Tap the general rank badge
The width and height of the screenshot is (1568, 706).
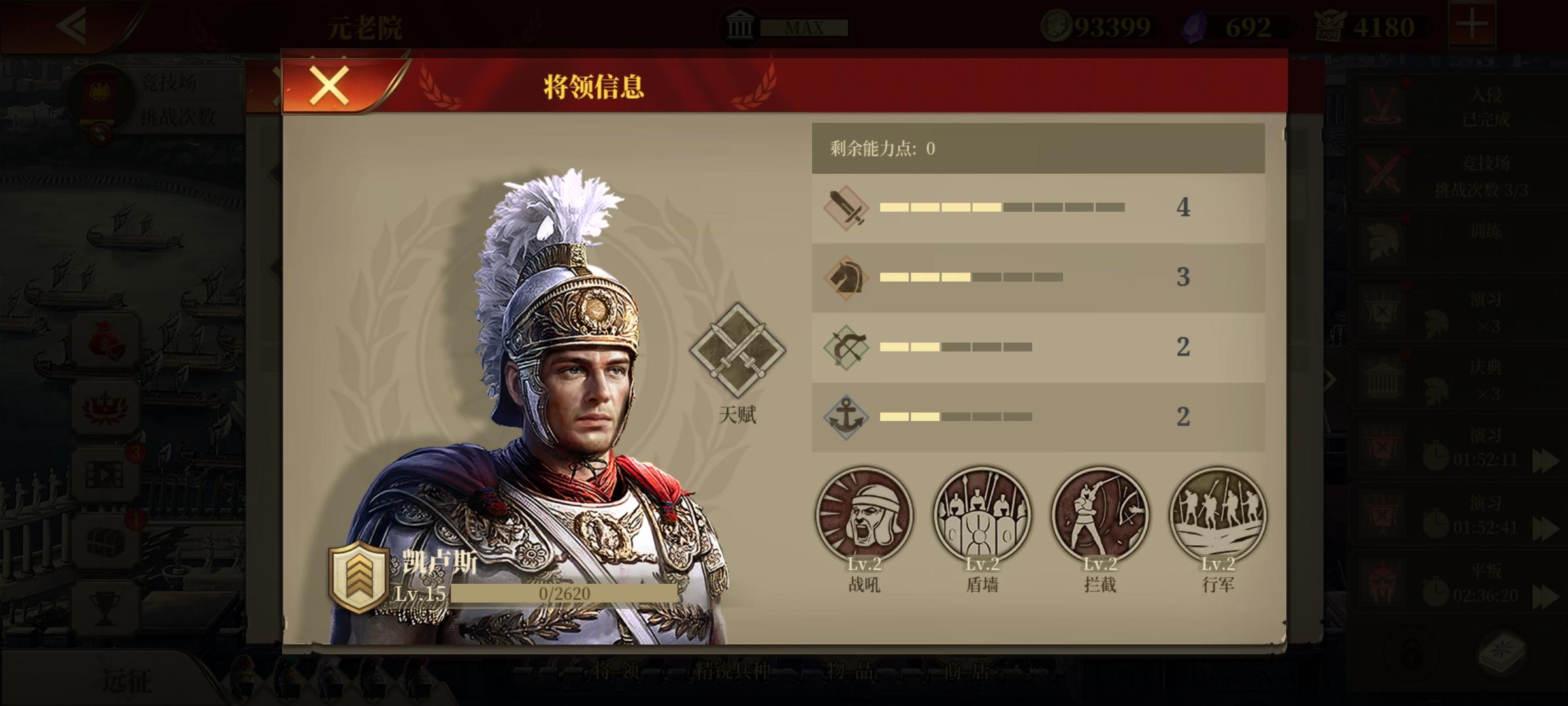tap(356, 576)
